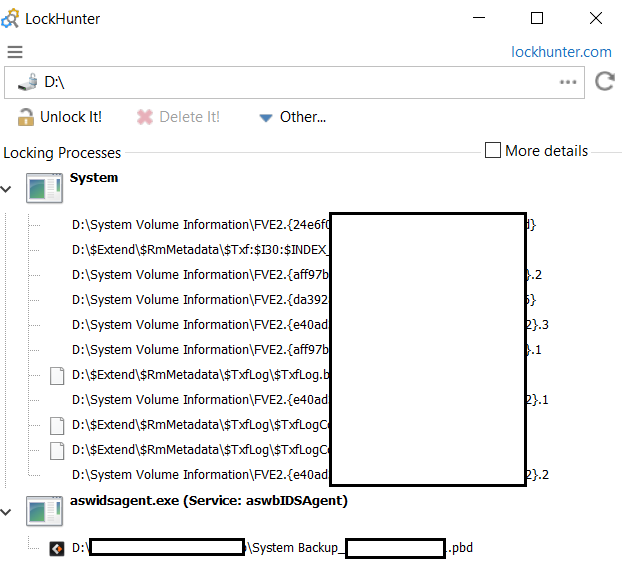Select the System process icon
The image size is (622, 569).
tap(44, 188)
